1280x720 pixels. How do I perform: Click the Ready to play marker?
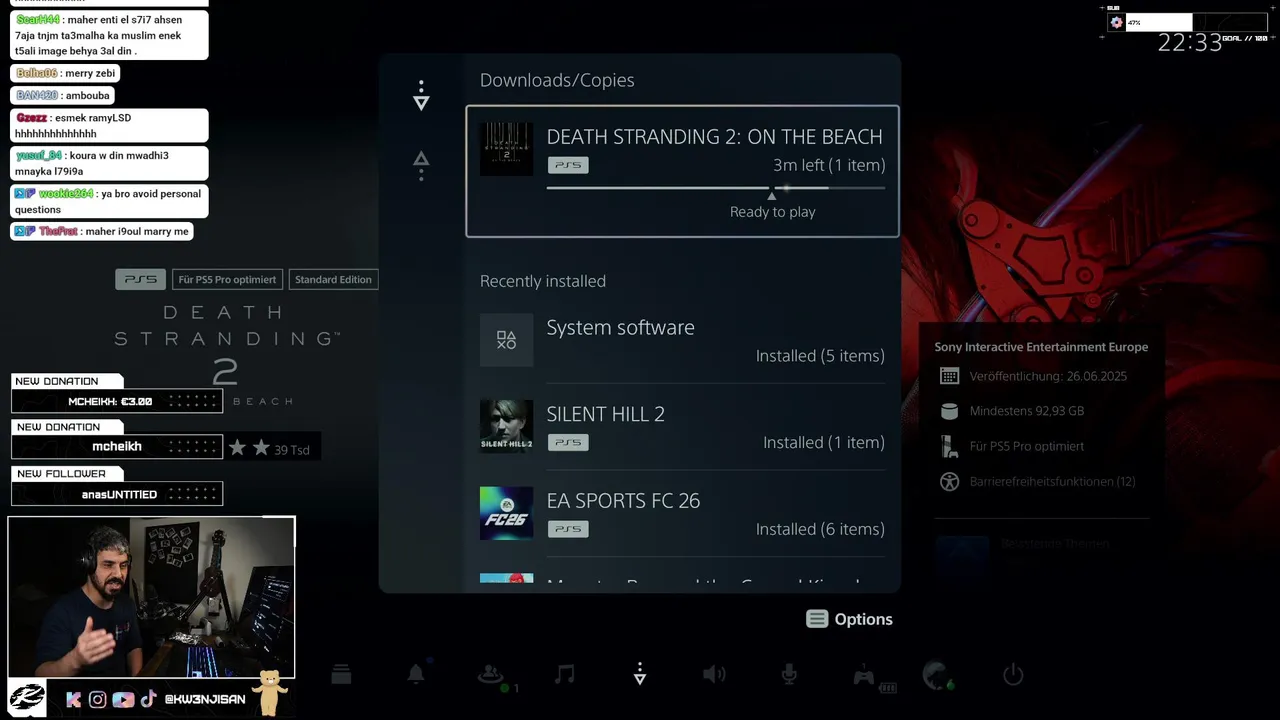point(772,206)
